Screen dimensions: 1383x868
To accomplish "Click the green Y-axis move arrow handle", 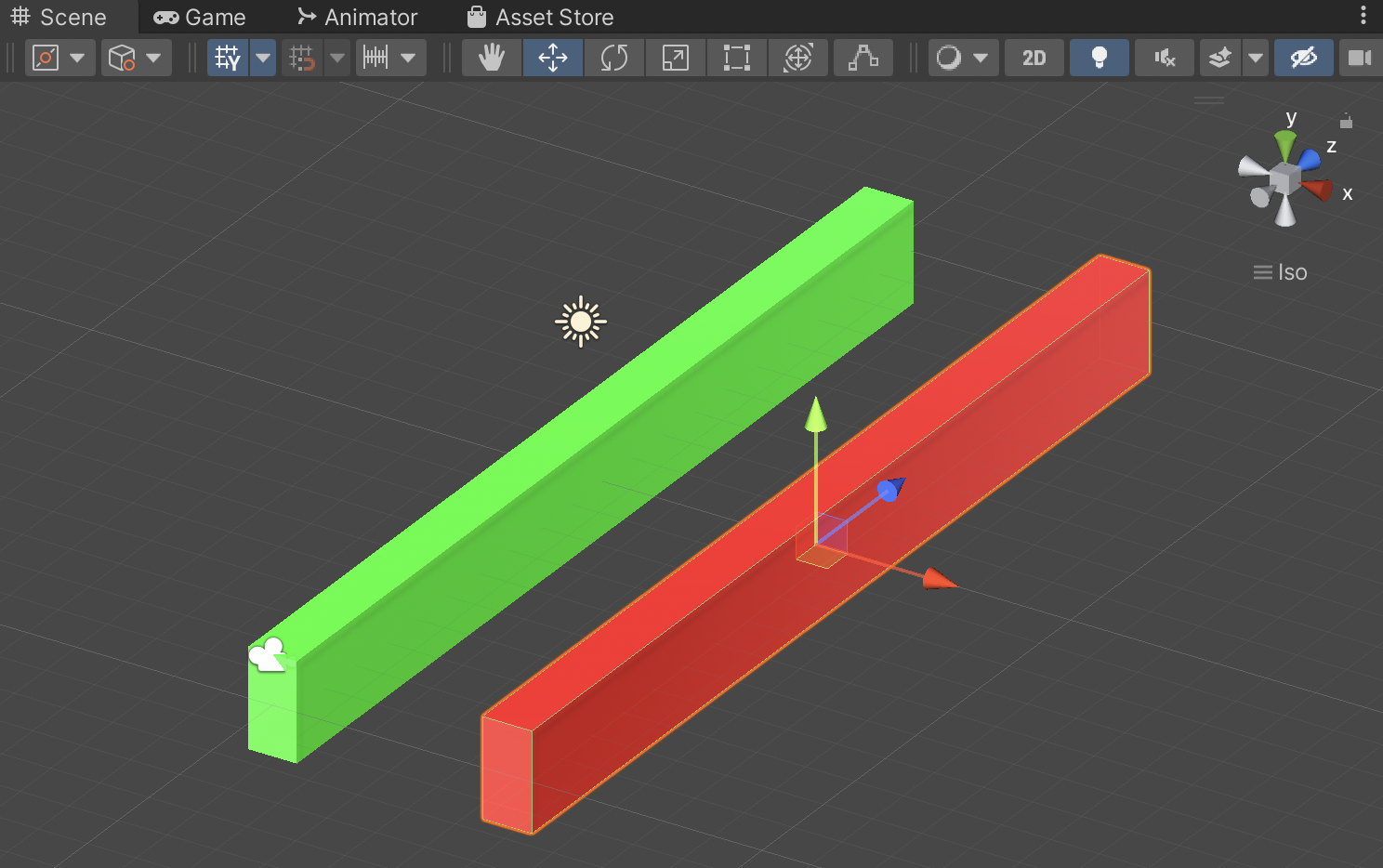I will pyautogui.click(x=816, y=414).
